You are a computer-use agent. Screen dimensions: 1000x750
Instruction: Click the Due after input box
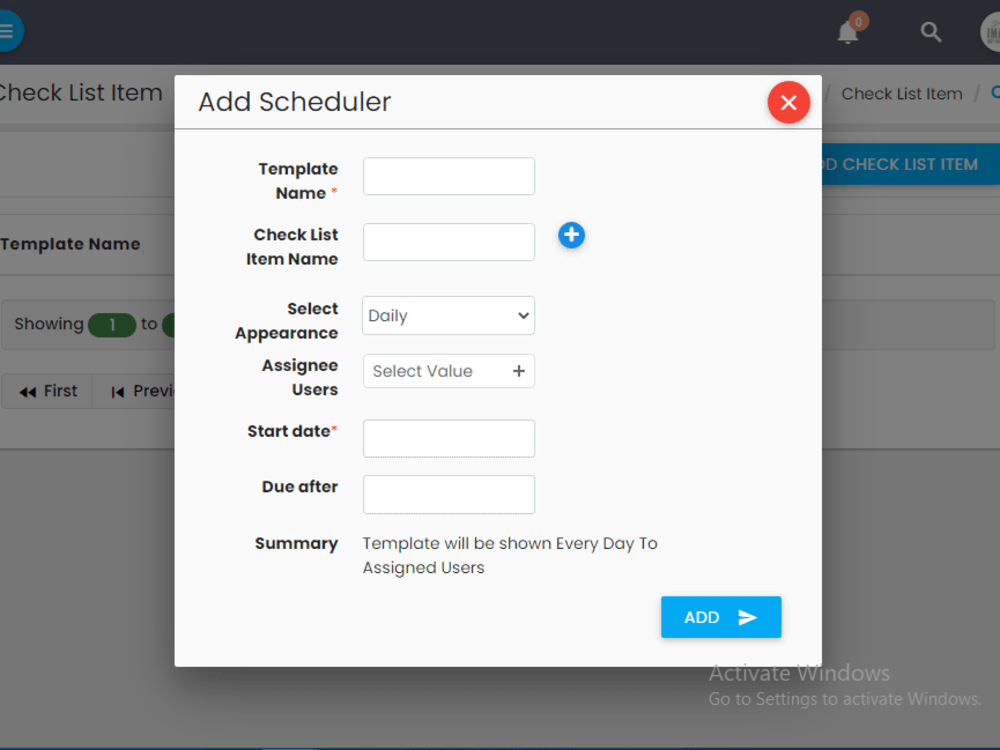coord(448,494)
